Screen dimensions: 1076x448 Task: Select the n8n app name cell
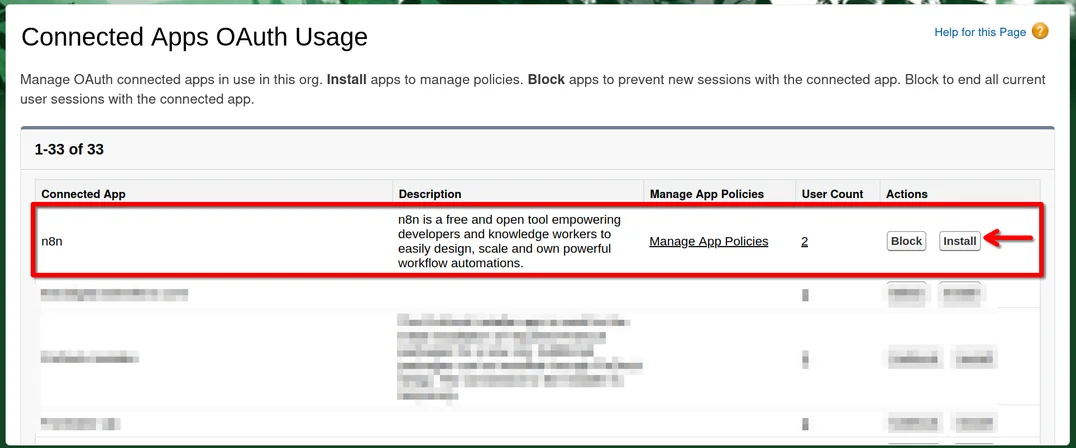coord(51,241)
